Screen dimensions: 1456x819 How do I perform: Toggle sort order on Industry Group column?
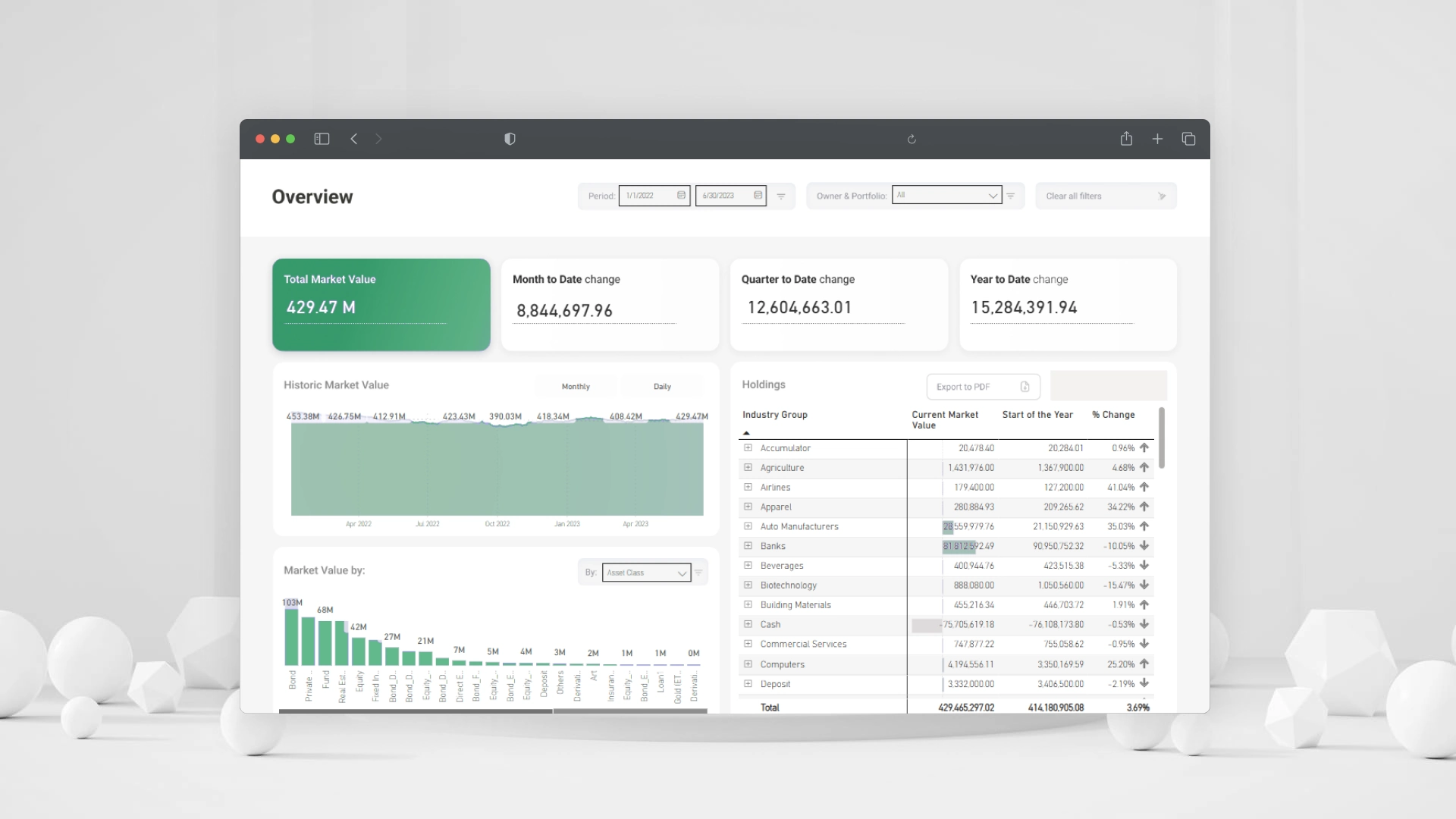747,432
